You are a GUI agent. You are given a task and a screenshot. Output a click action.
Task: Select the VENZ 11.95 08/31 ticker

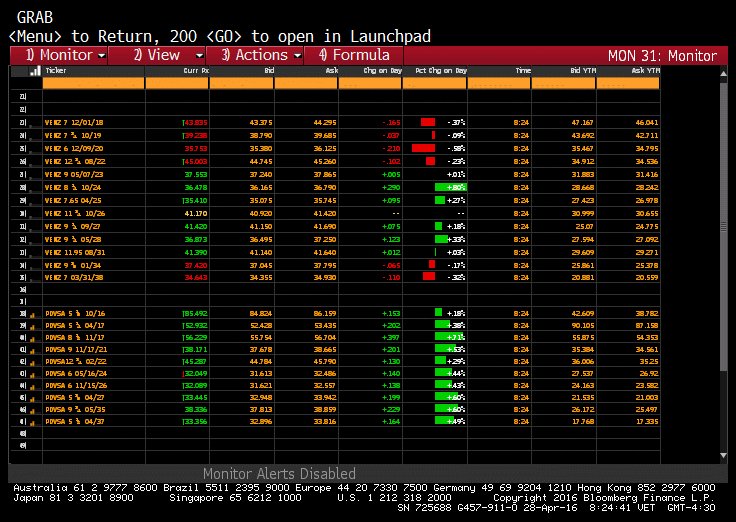(75, 253)
